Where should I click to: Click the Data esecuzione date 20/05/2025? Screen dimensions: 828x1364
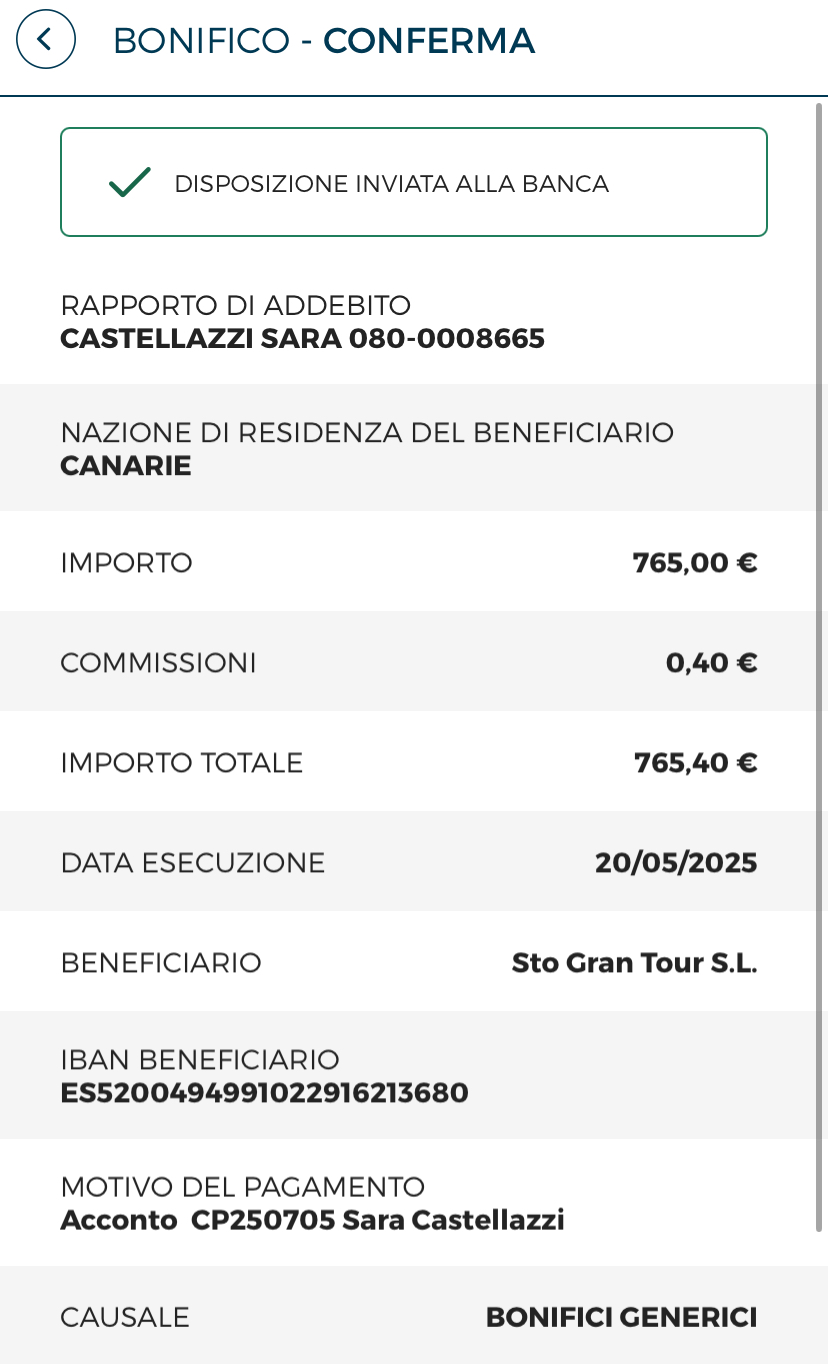(x=676, y=863)
